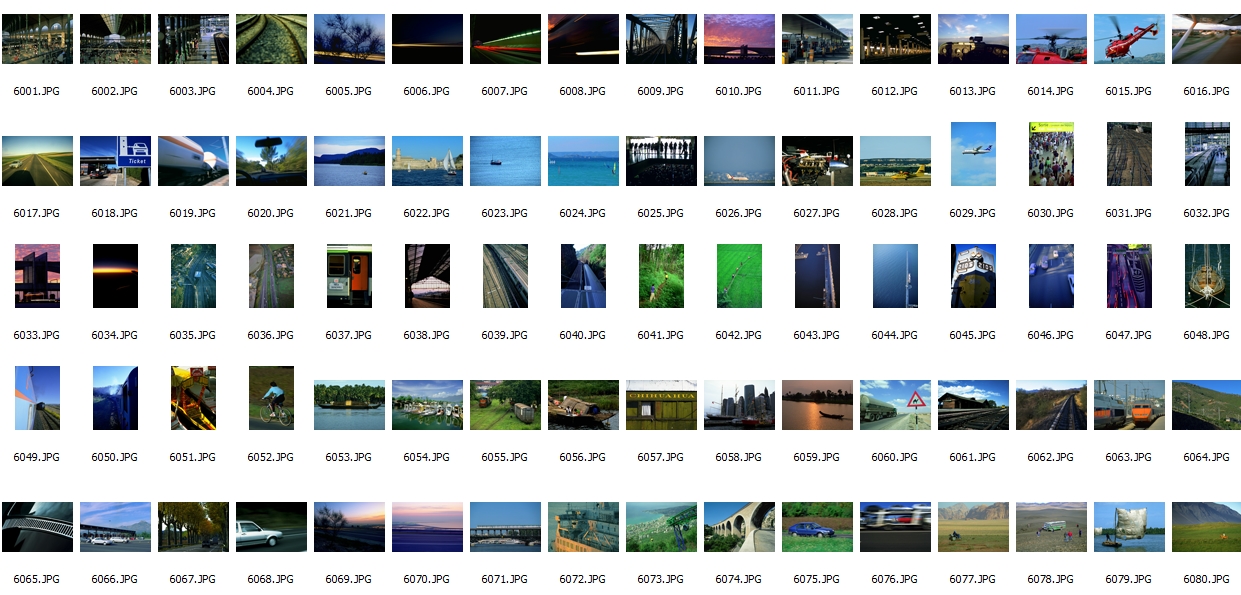Click the yellow plane on runway 6028.JPG
The width and height of the screenshot is (1241, 595).
point(895,161)
